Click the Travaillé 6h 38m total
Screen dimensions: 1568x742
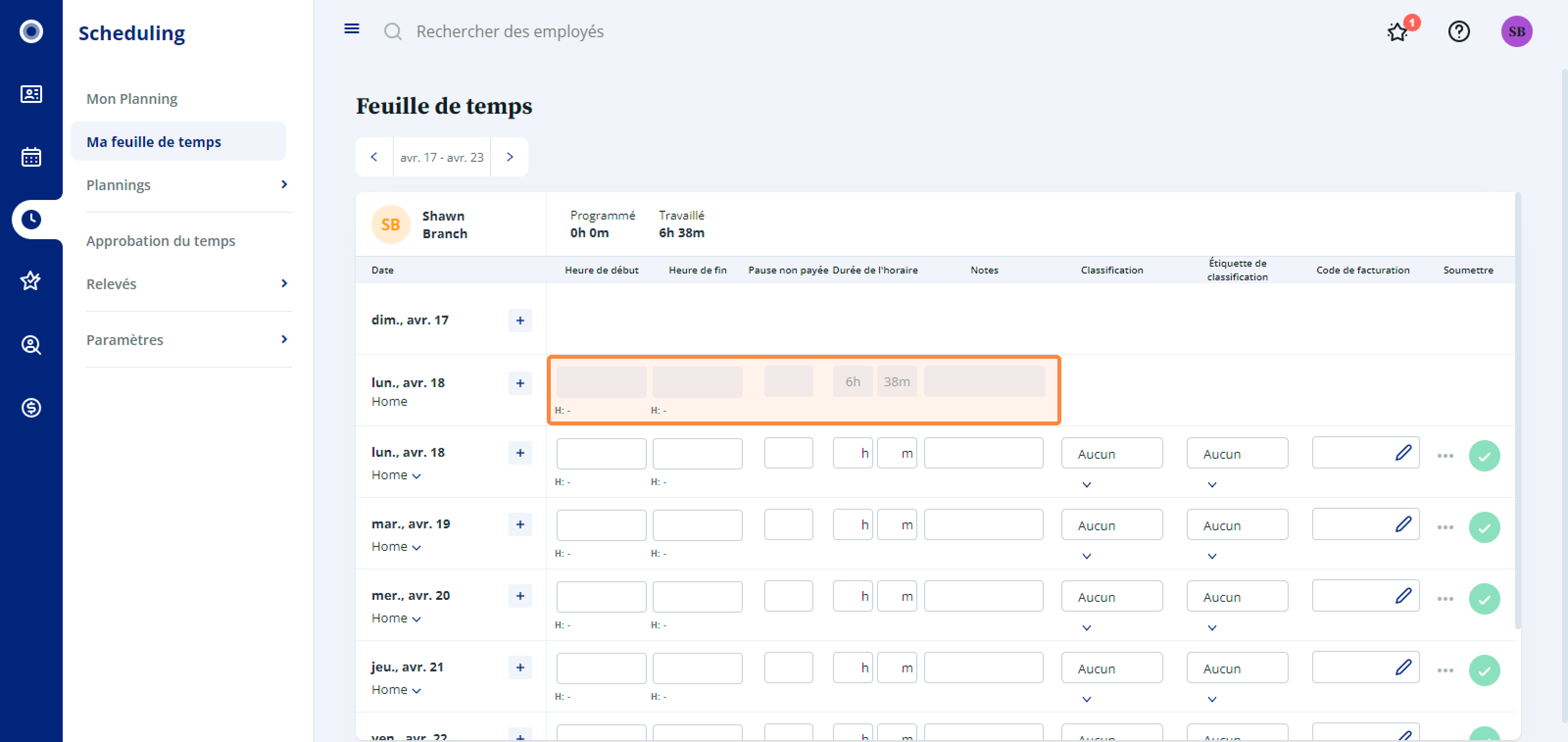click(681, 224)
